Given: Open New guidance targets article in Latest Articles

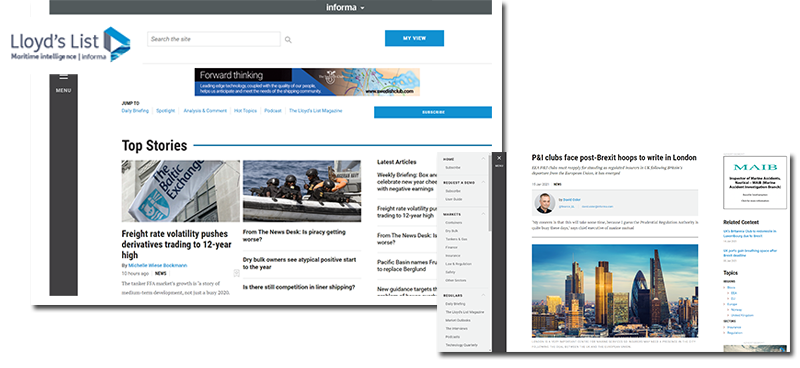Looking at the screenshot, I should coord(408,292).
